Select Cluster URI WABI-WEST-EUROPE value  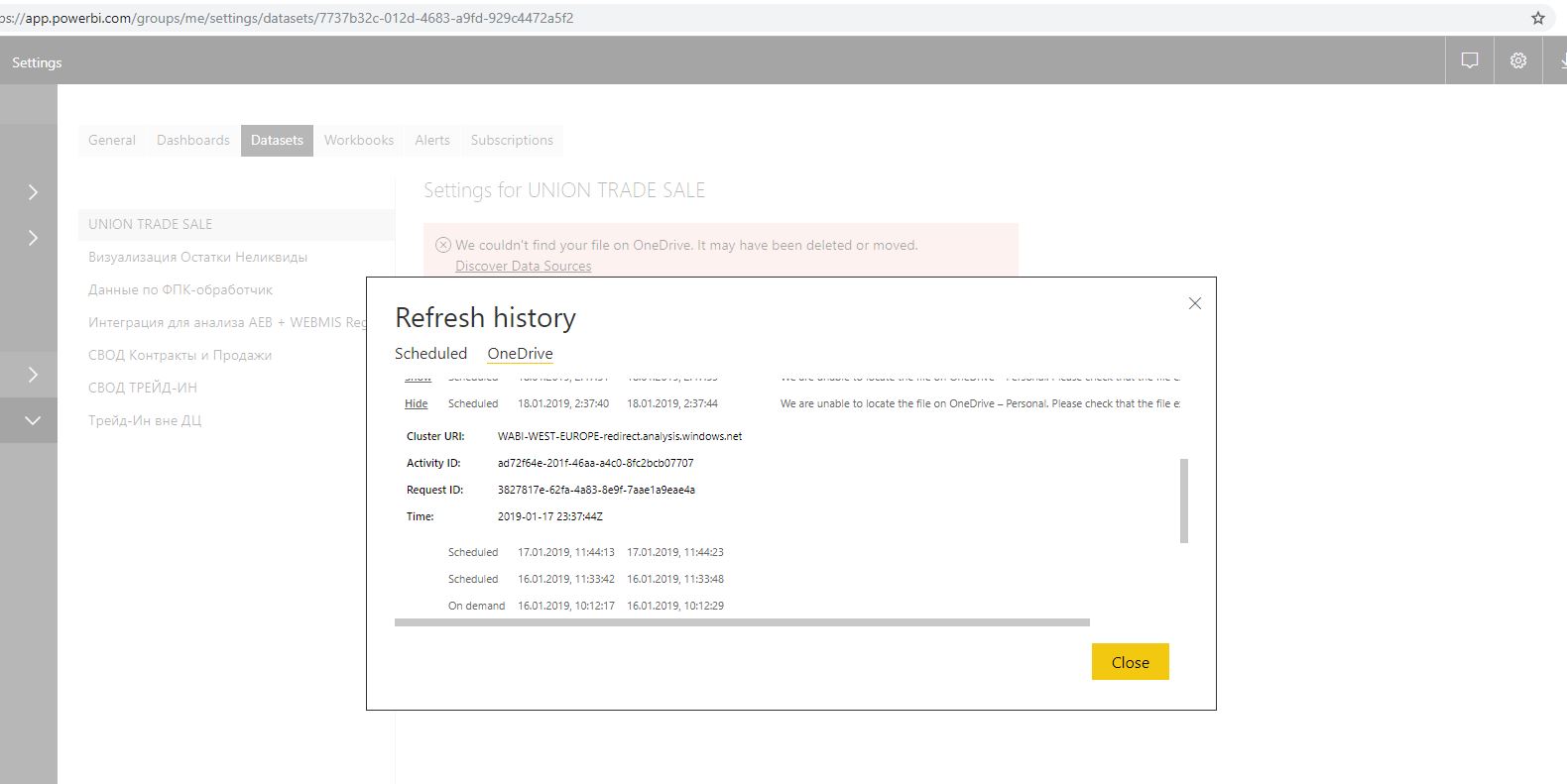(620, 436)
